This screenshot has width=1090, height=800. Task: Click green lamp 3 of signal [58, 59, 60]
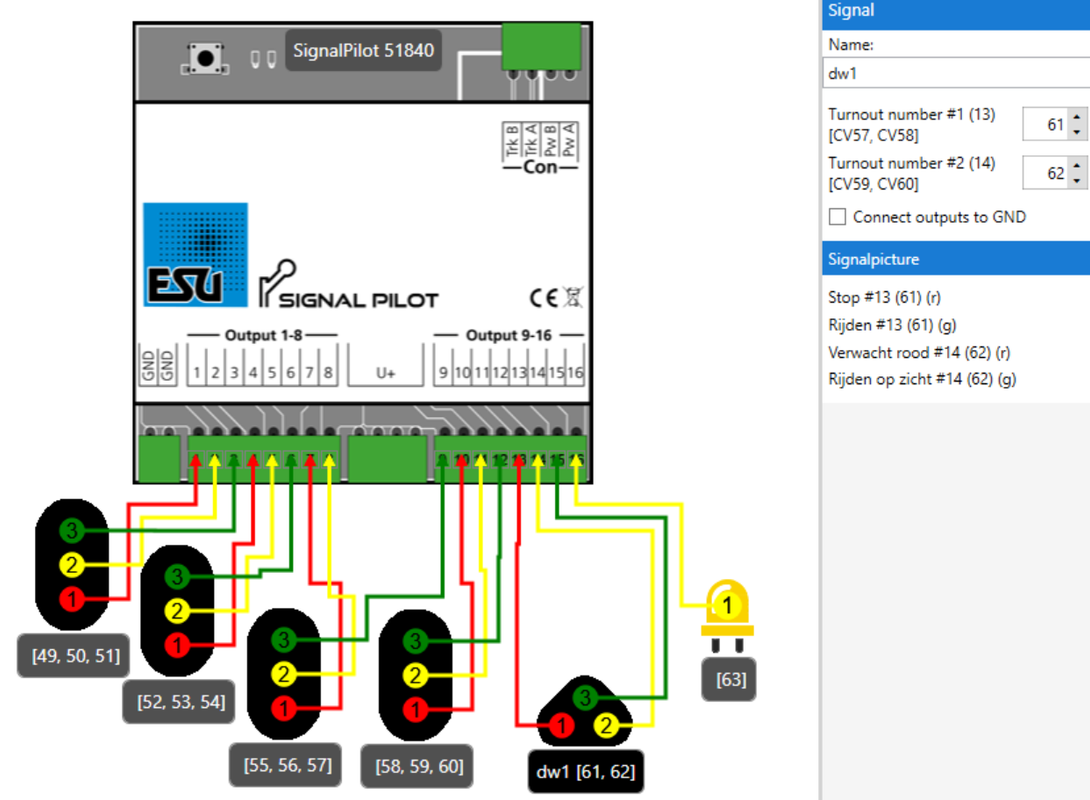click(415, 641)
